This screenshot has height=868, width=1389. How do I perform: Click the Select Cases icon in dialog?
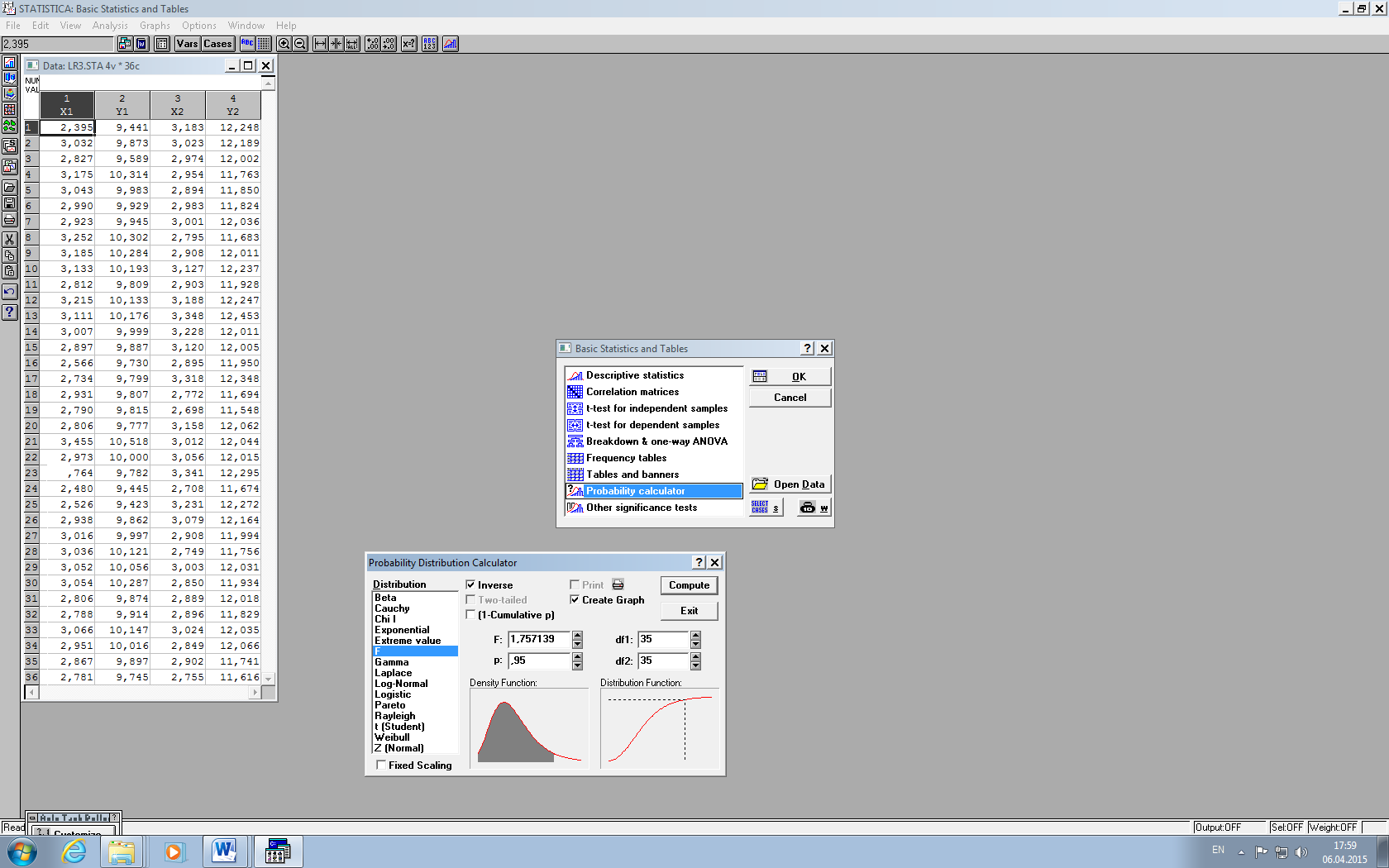766,508
